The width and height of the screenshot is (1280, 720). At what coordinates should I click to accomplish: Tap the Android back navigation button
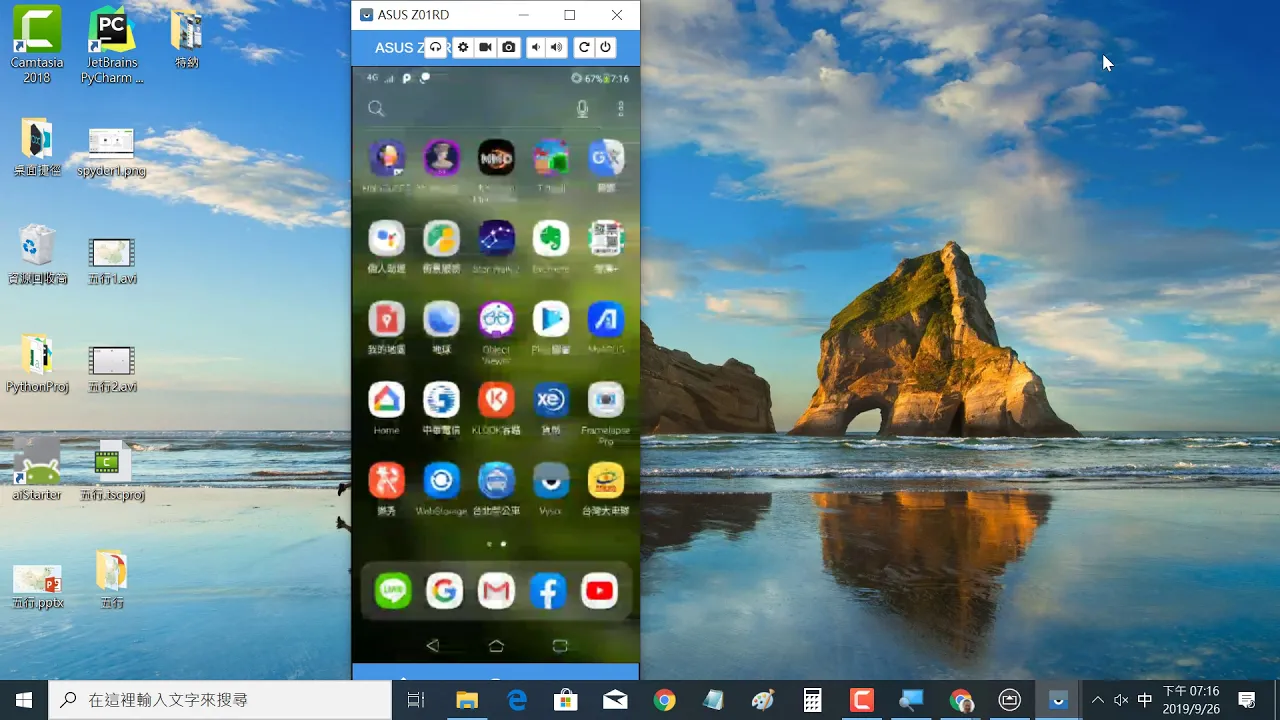(432, 646)
